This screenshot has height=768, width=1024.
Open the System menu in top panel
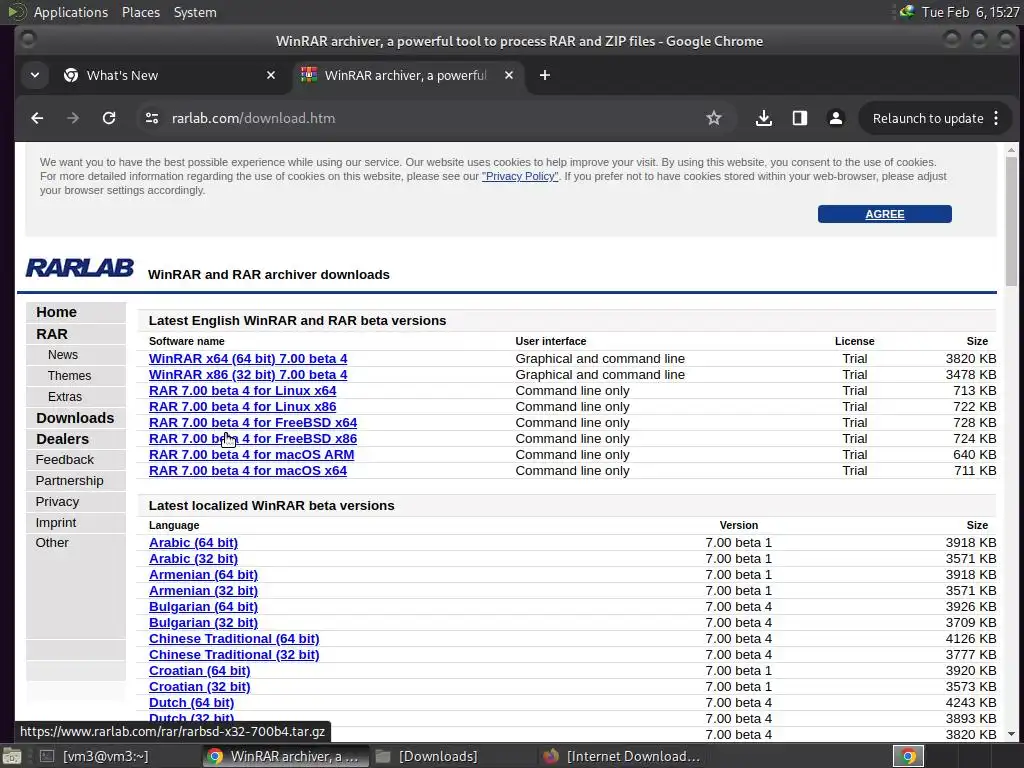pyautogui.click(x=195, y=12)
